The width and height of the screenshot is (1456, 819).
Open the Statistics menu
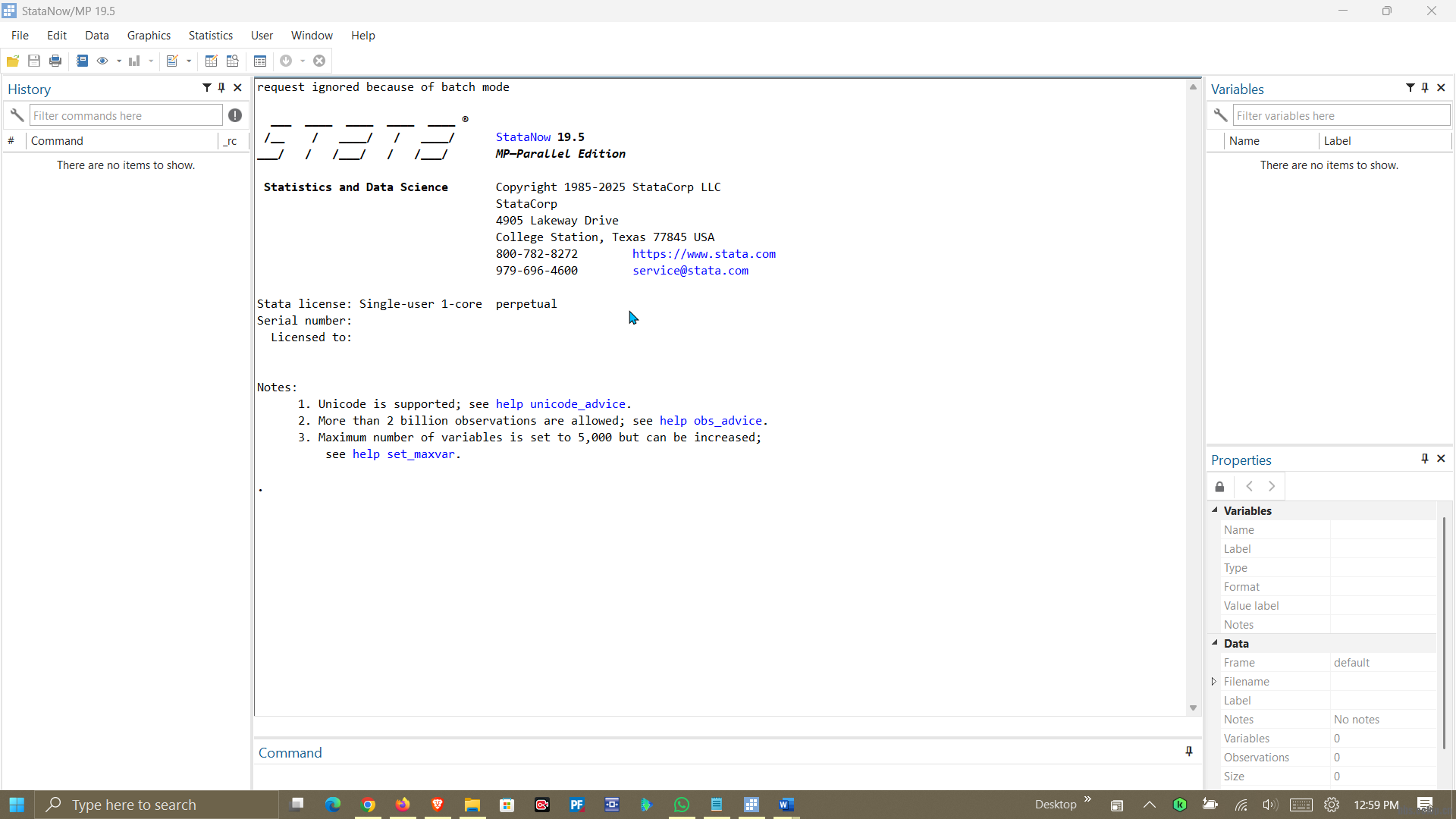(x=211, y=36)
